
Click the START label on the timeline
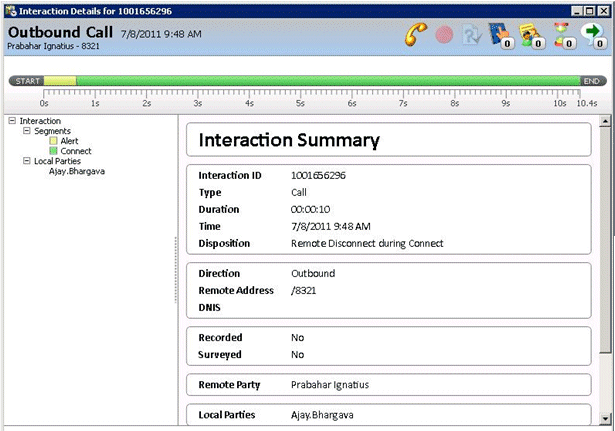pyautogui.click(x=26, y=81)
